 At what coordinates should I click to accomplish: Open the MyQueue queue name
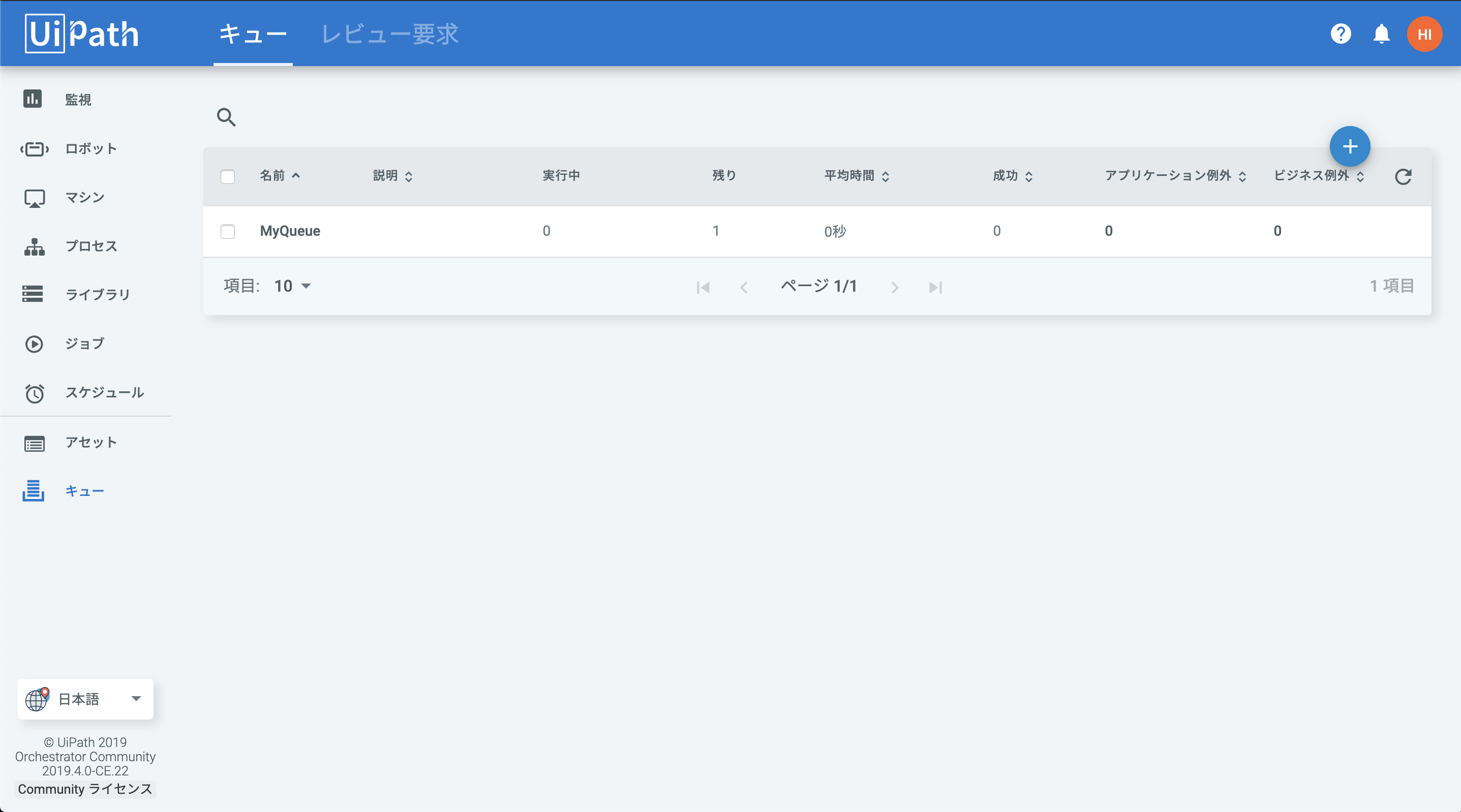[x=290, y=231]
